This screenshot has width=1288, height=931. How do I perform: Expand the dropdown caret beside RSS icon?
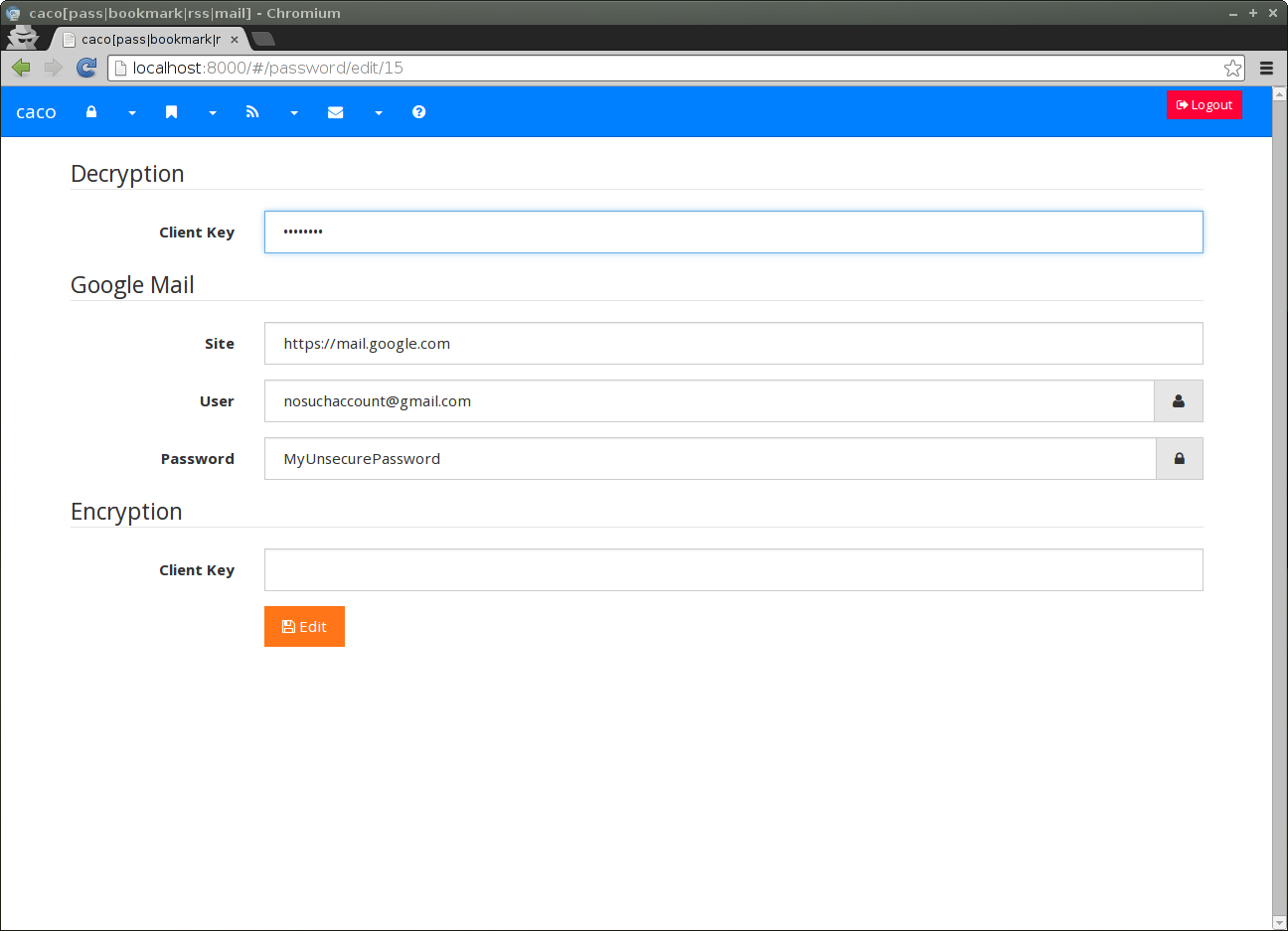point(294,113)
